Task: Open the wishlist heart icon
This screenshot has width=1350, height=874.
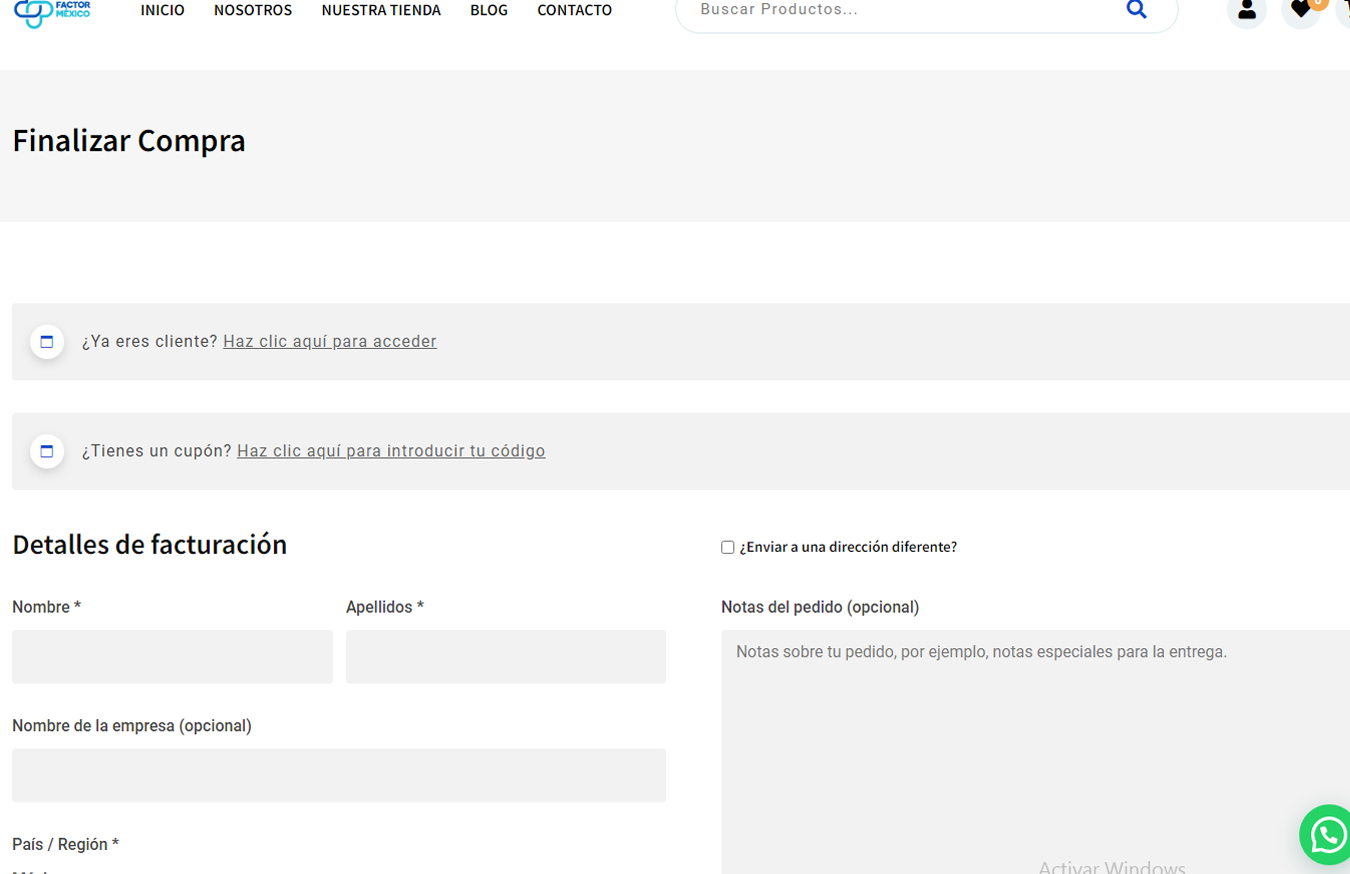Action: pyautogui.click(x=1300, y=10)
